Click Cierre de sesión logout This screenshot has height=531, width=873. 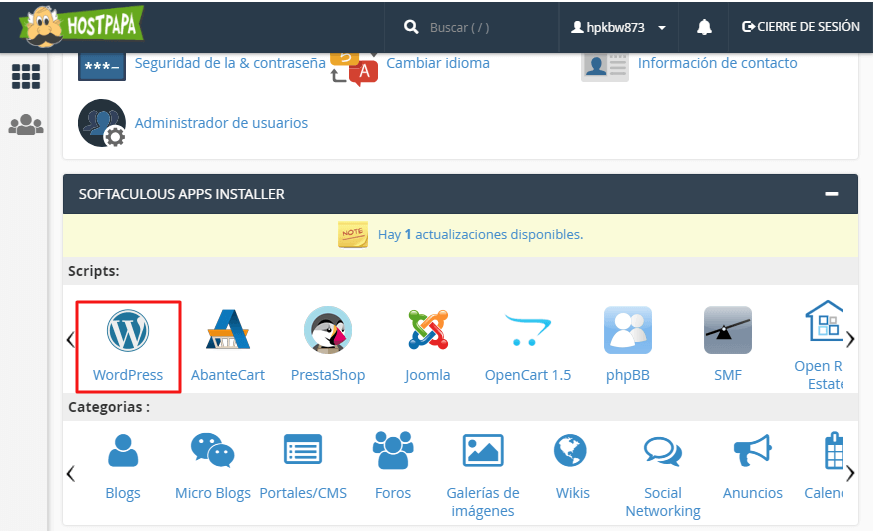(801, 27)
